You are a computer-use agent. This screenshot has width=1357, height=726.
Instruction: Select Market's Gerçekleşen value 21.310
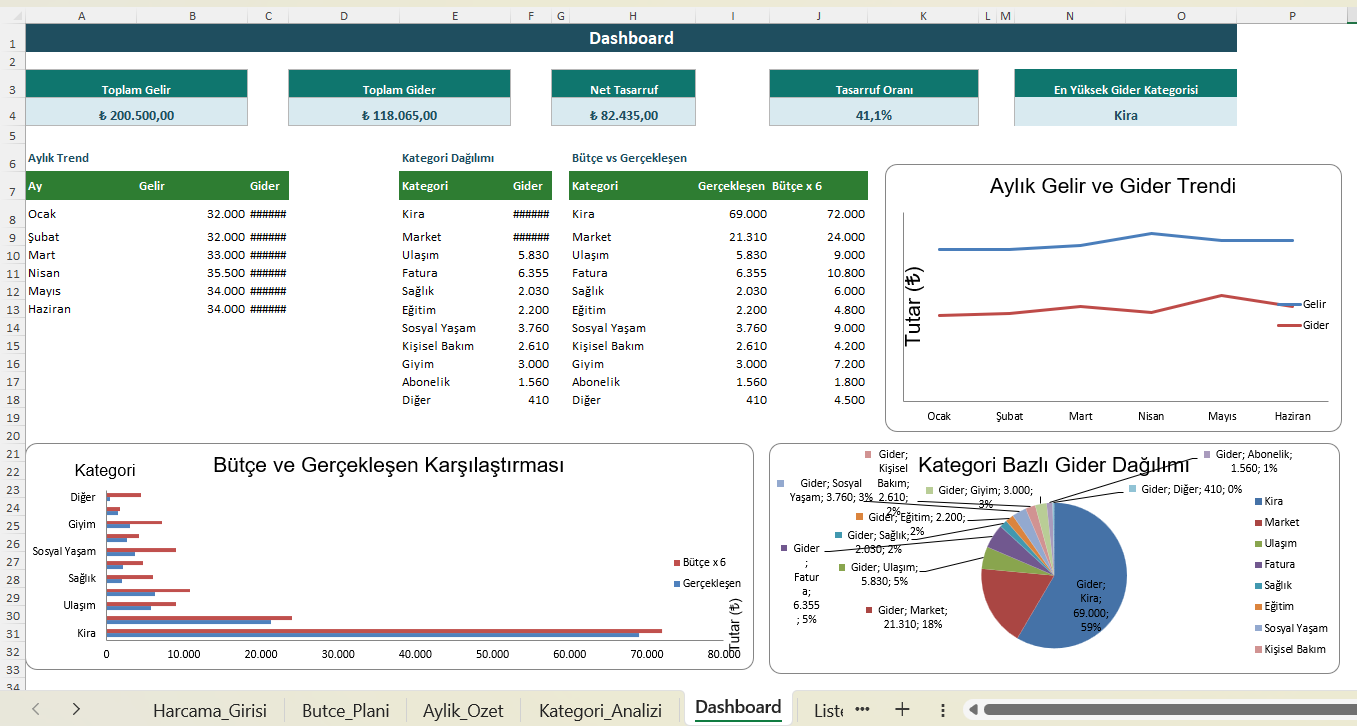pyautogui.click(x=733, y=237)
